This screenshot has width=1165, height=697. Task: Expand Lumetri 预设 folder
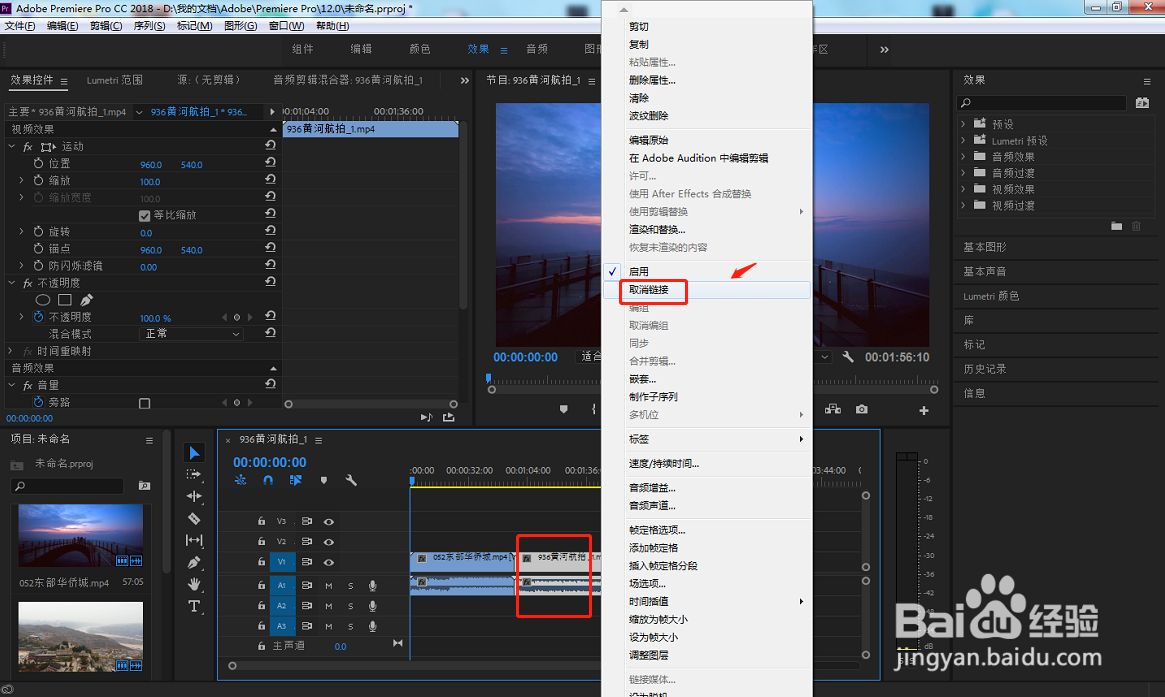click(964, 140)
